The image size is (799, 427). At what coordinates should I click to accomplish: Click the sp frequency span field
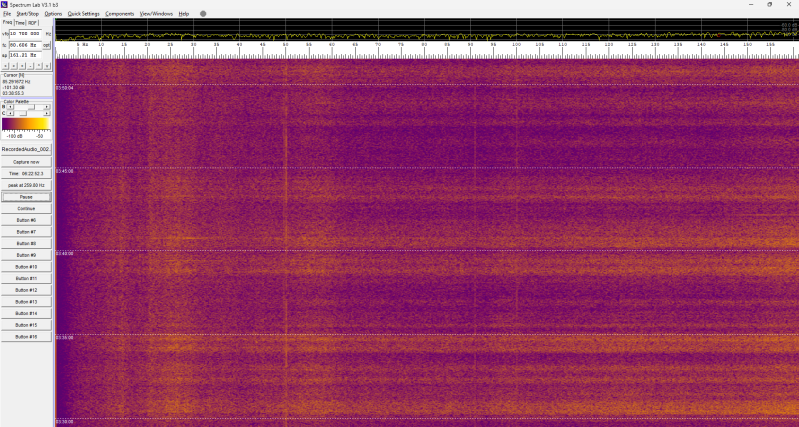[x=25, y=55]
